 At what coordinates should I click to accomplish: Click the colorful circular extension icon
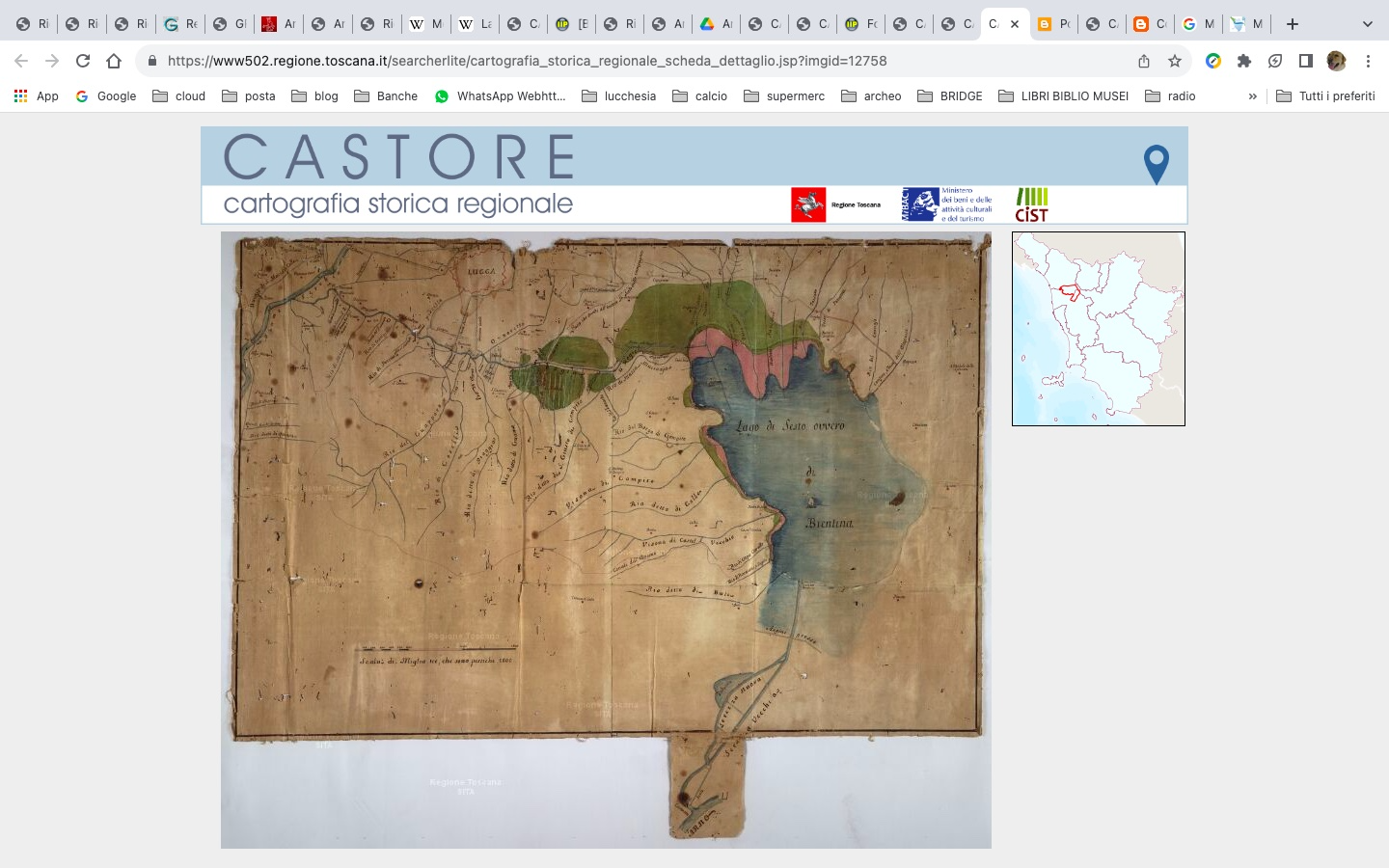point(1213,61)
